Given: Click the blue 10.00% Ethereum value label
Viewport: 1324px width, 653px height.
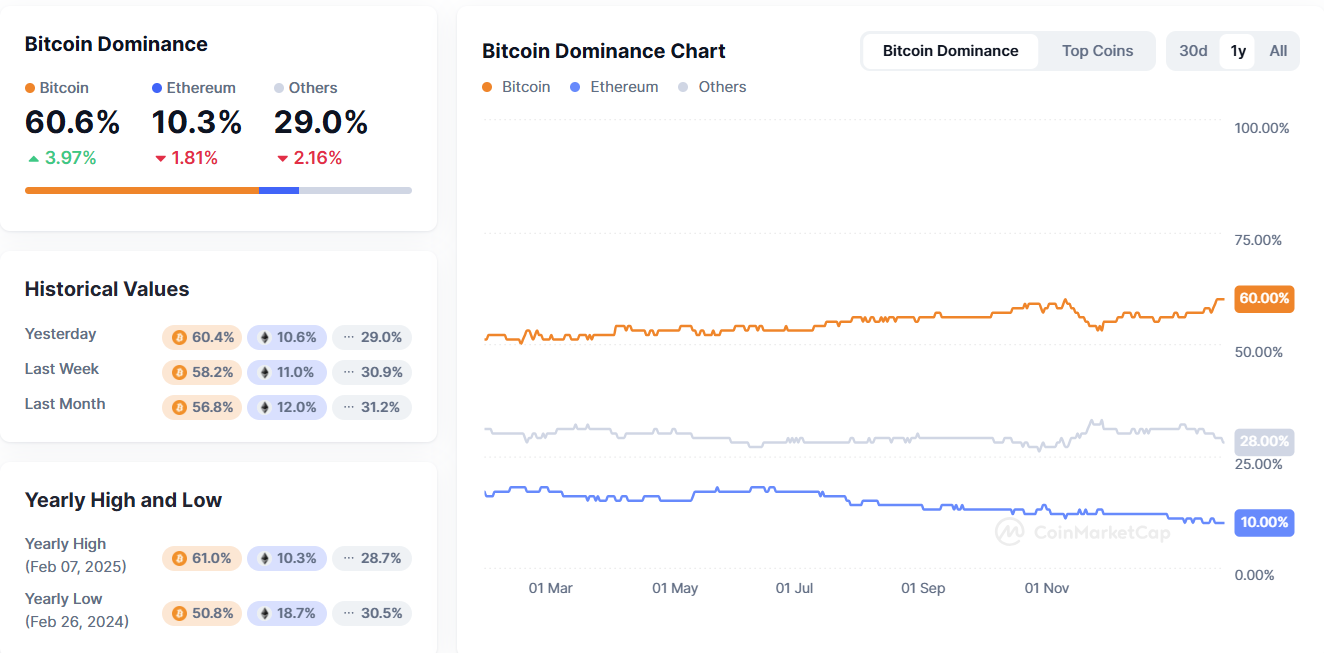Looking at the screenshot, I should click(x=1264, y=523).
